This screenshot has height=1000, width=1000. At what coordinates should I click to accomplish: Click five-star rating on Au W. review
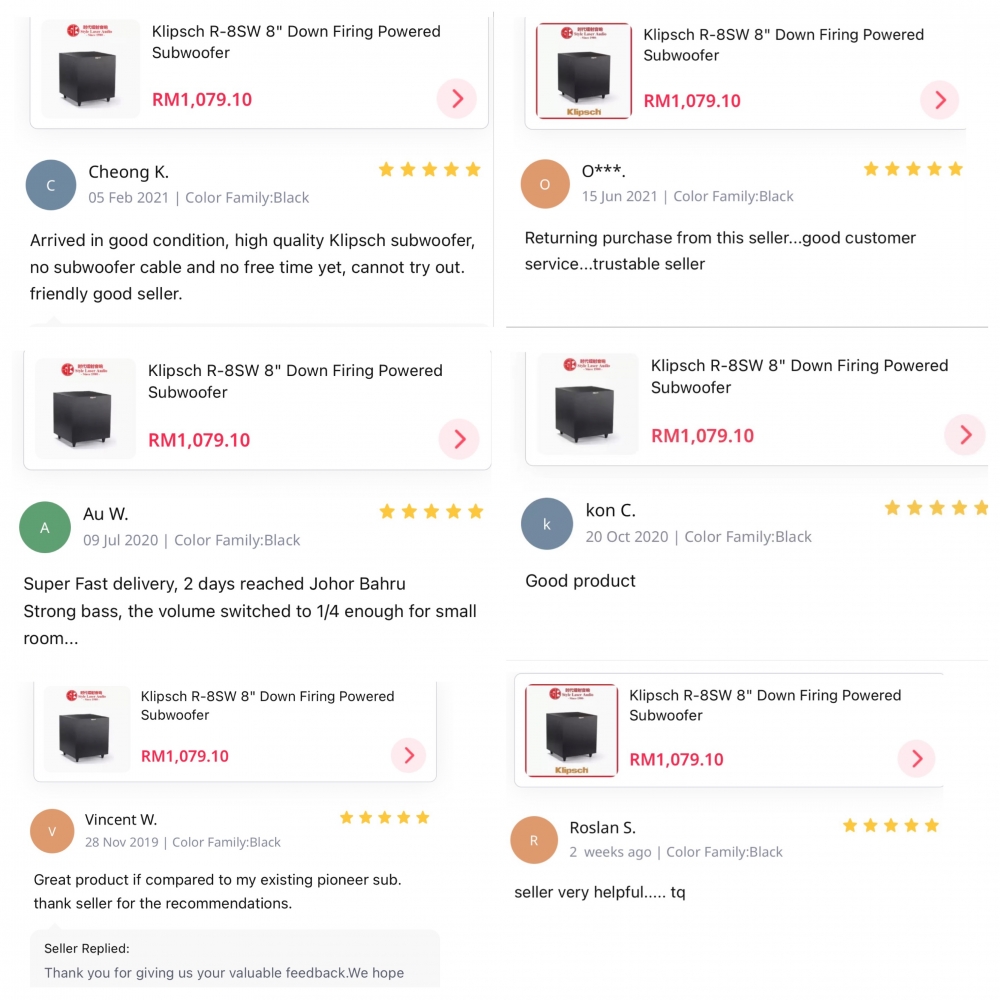[431, 511]
